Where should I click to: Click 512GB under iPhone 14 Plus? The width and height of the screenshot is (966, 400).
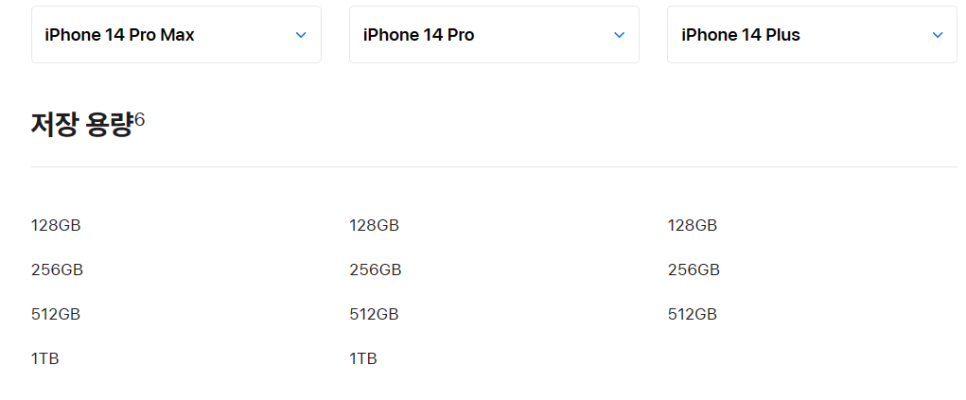click(692, 314)
